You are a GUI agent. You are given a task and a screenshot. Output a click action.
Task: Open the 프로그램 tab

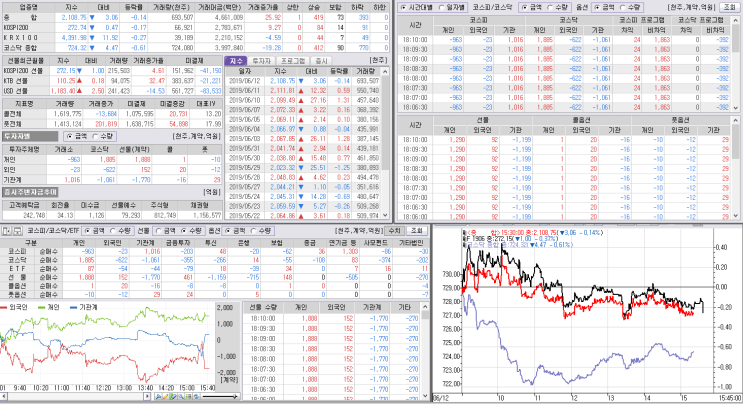[x=293, y=61]
